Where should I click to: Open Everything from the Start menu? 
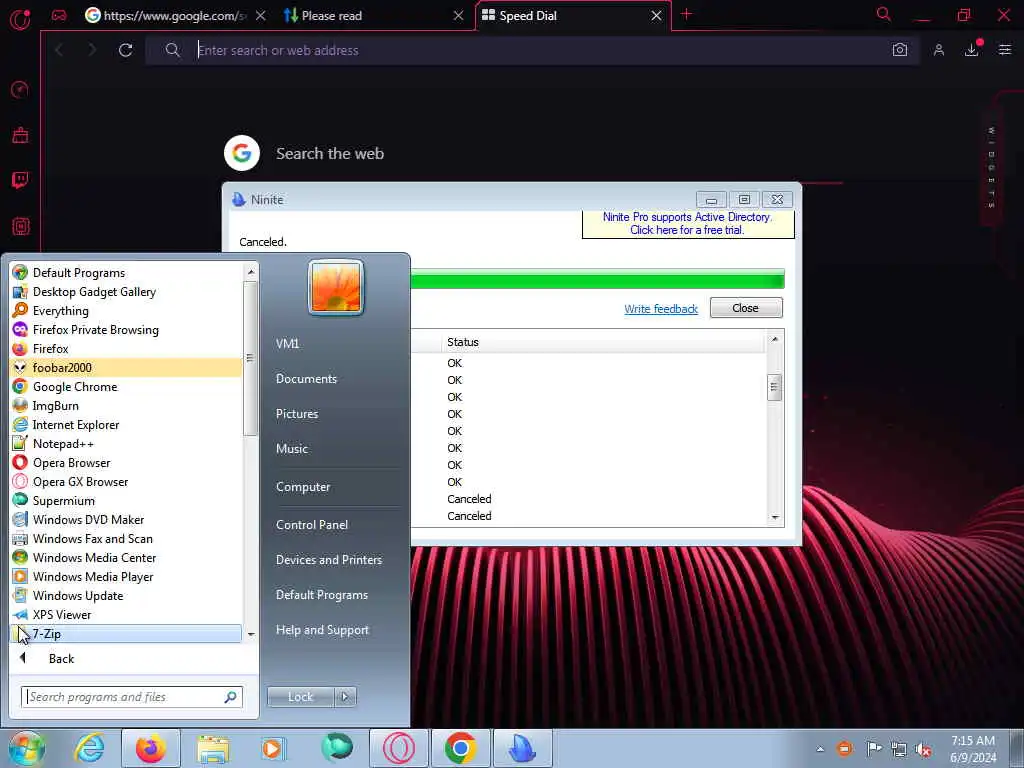(127, 311)
